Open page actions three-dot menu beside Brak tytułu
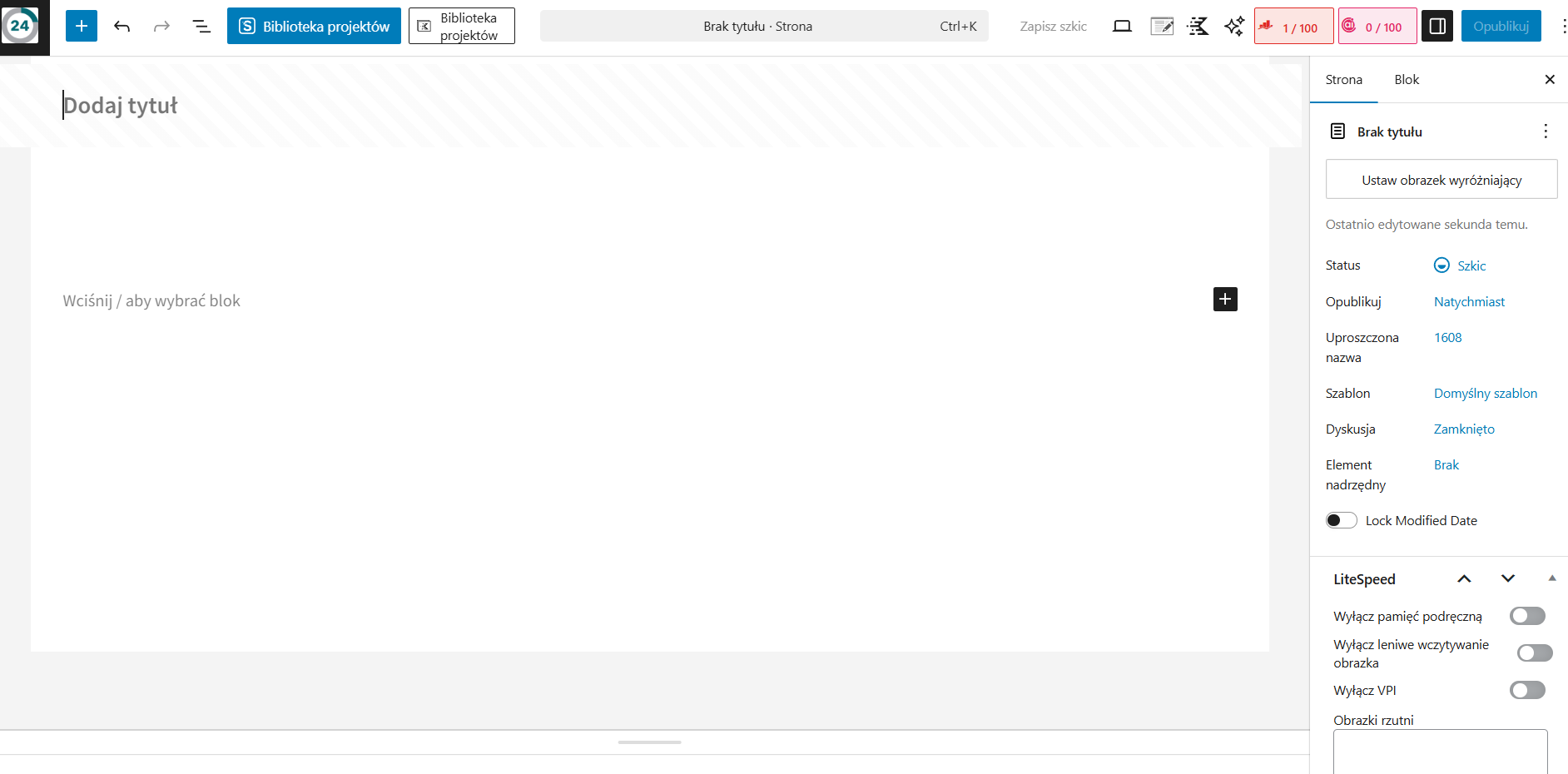The image size is (1568, 774). point(1546,131)
